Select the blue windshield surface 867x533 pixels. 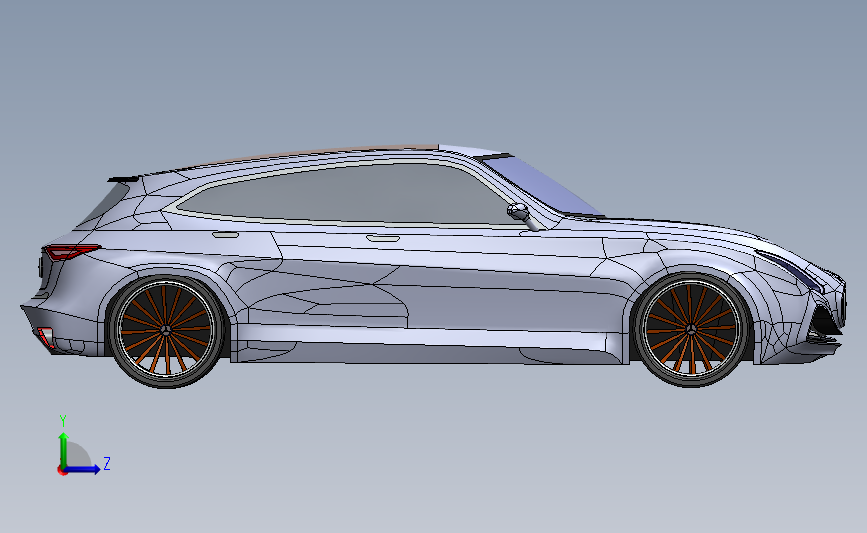click(542, 185)
